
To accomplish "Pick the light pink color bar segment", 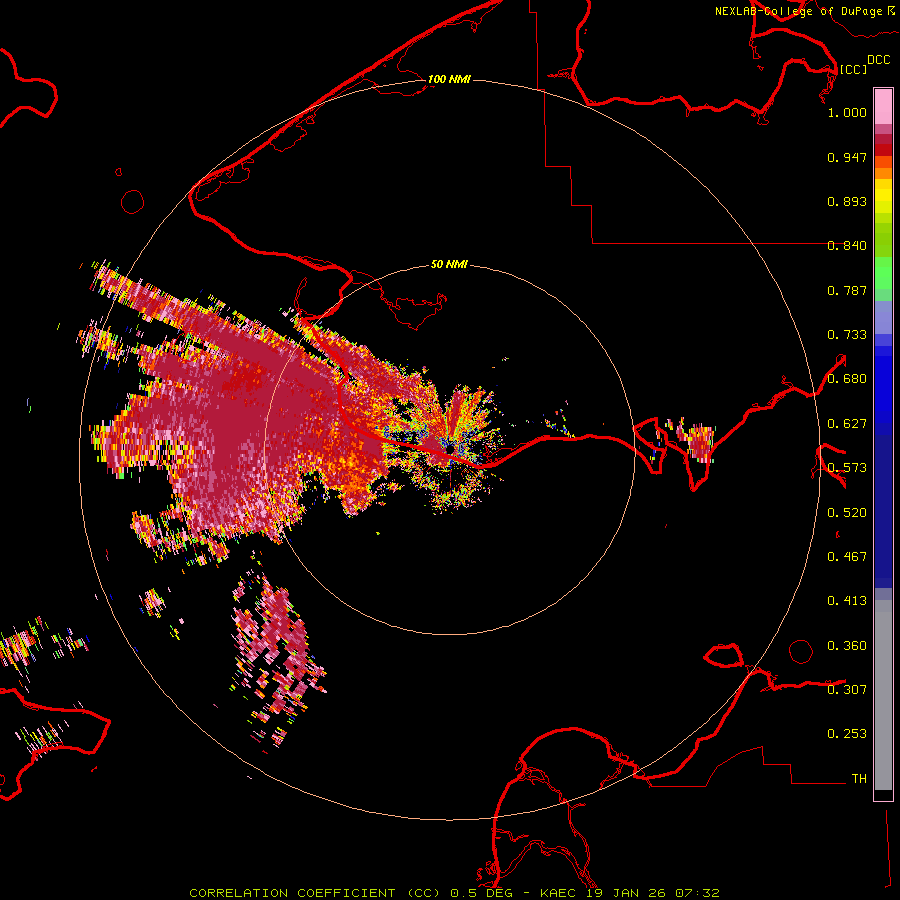I will tap(883, 107).
